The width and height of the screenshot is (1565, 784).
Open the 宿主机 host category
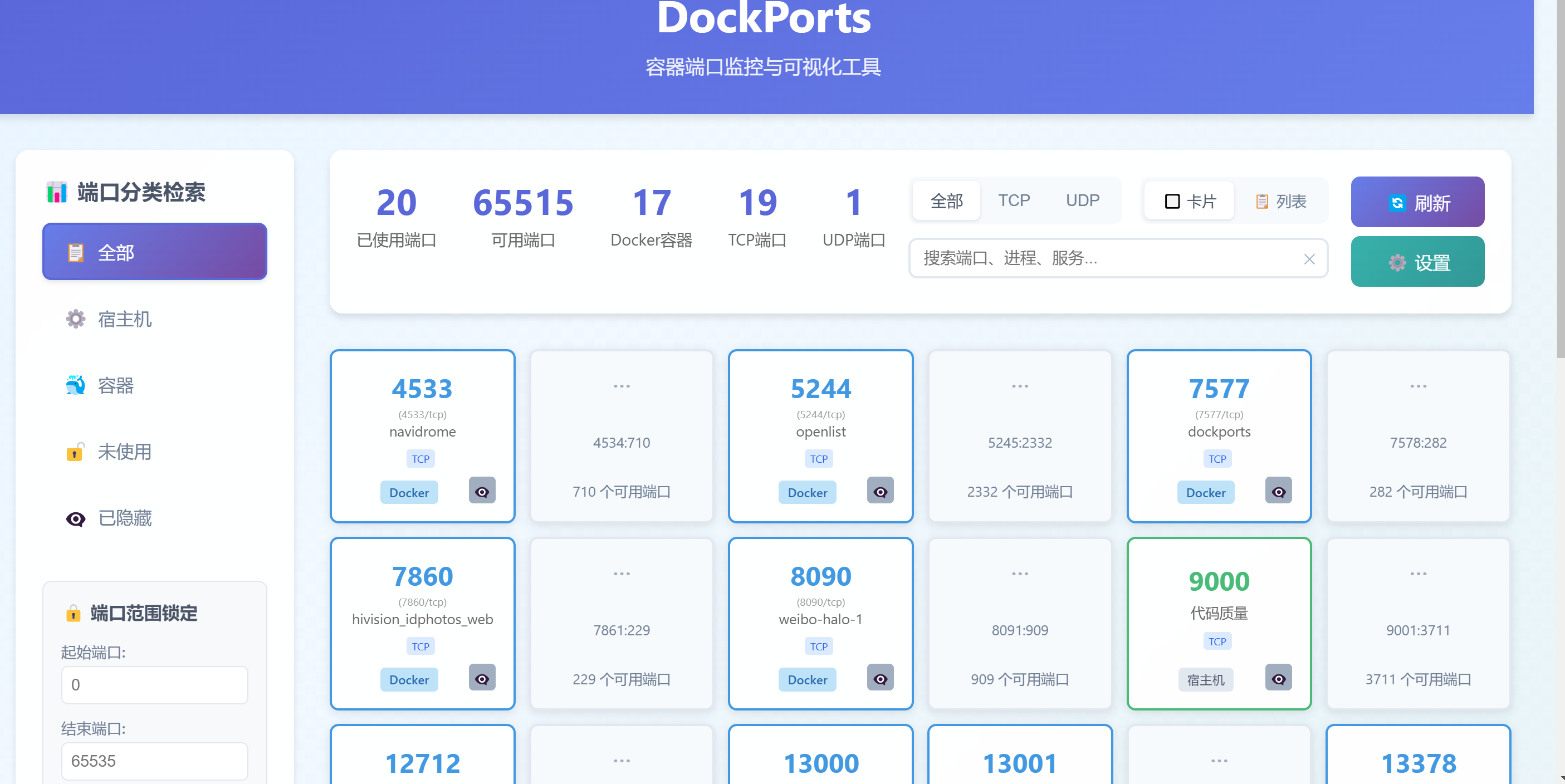(x=154, y=318)
